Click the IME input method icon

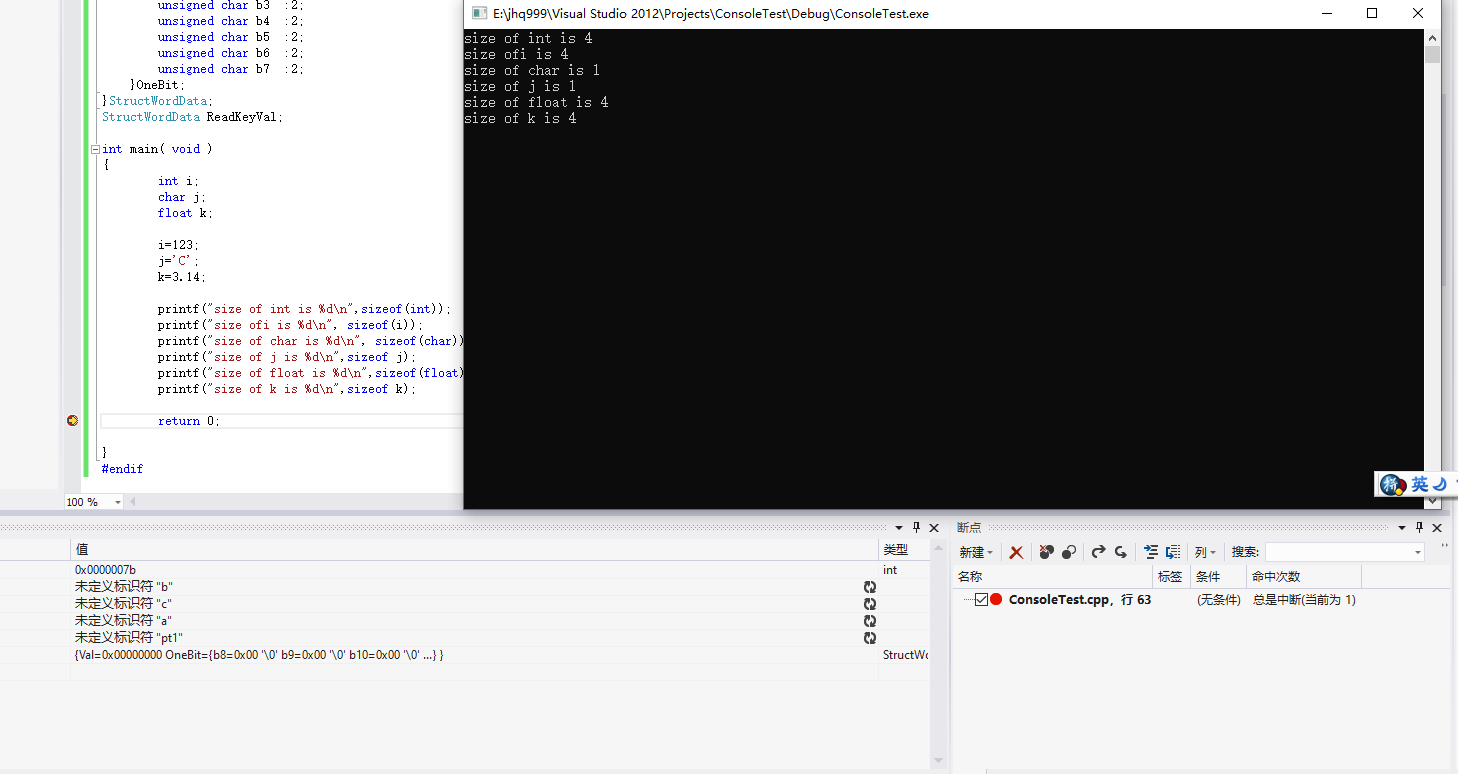1392,485
